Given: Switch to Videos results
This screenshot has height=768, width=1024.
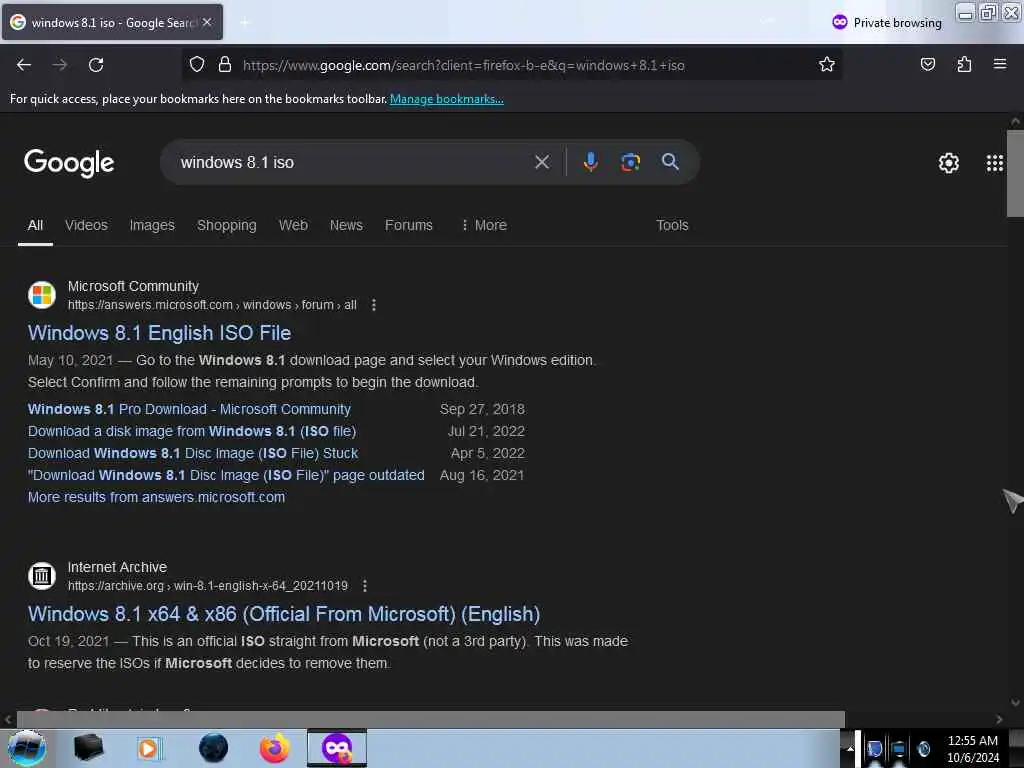Looking at the screenshot, I should (86, 225).
